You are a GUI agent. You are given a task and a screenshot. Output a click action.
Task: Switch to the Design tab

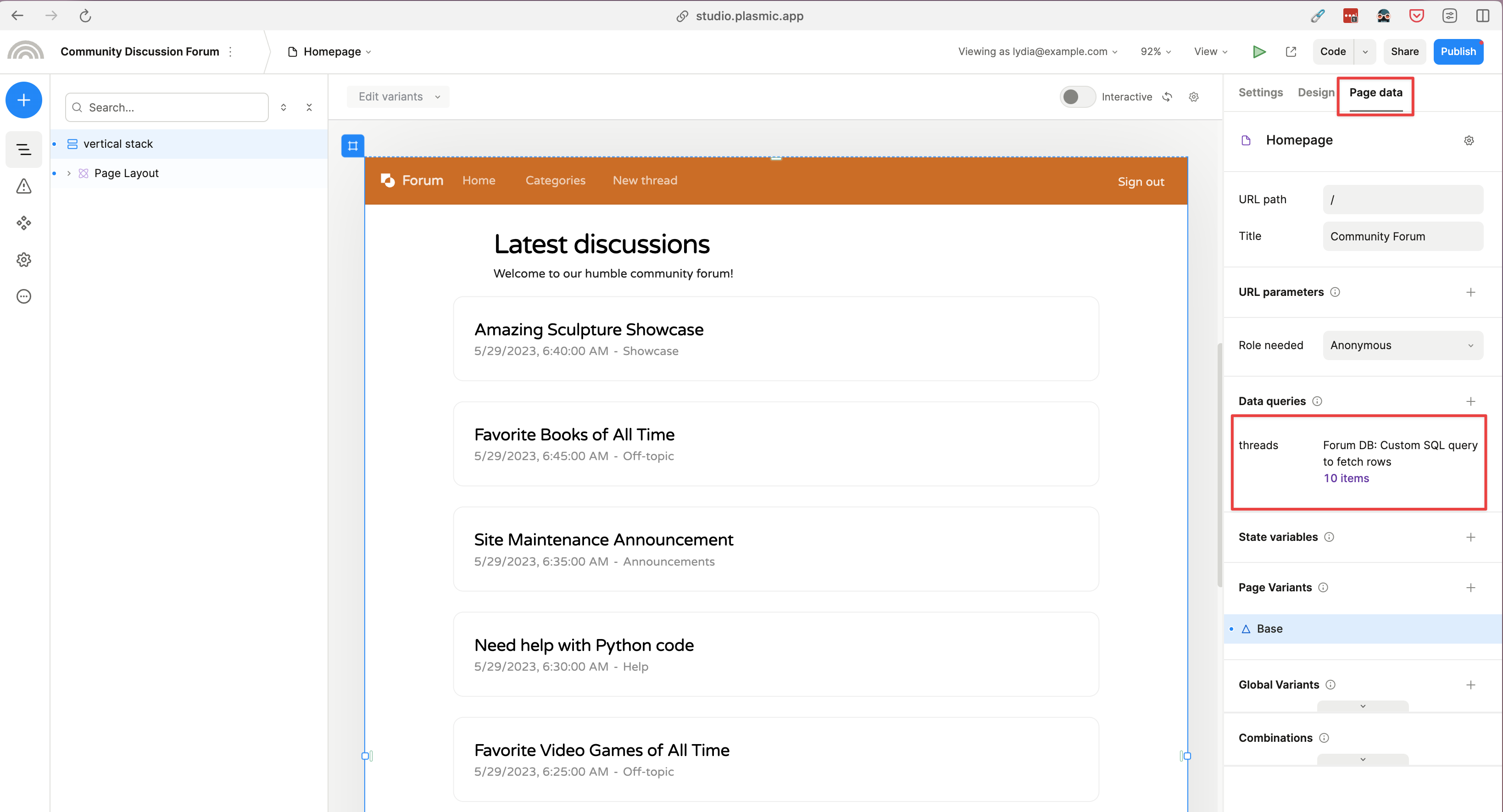coord(1315,92)
